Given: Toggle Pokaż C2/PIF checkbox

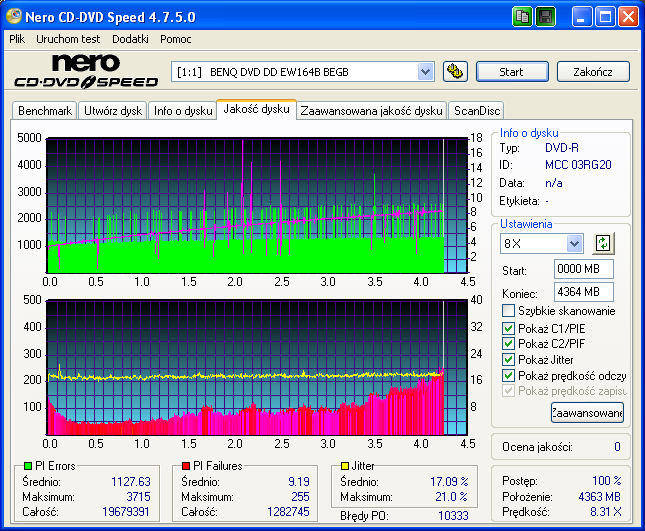Looking at the screenshot, I should pyautogui.click(x=508, y=343).
